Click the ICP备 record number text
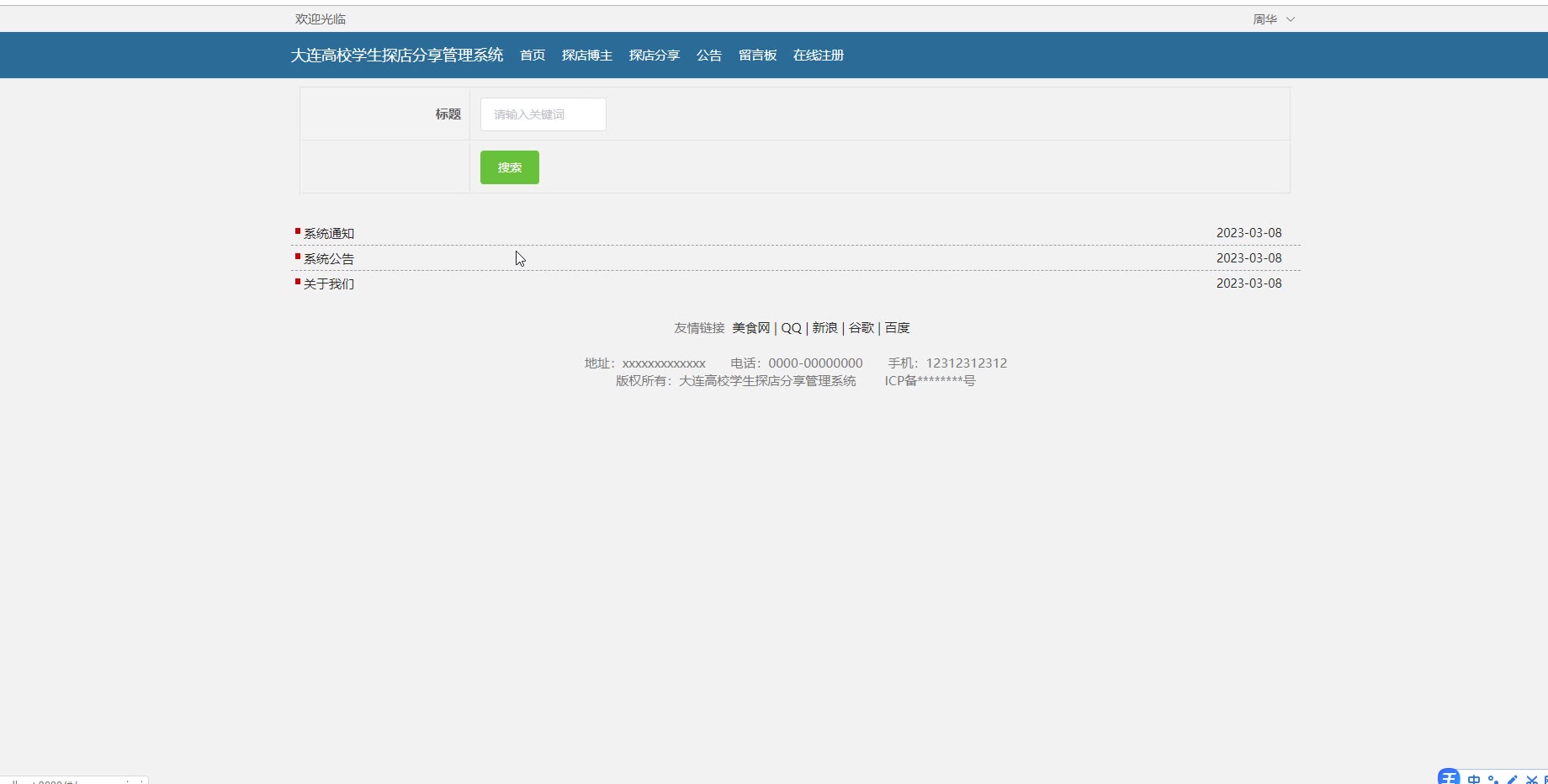Viewport: 1548px width, 784px height. point(930,381)
